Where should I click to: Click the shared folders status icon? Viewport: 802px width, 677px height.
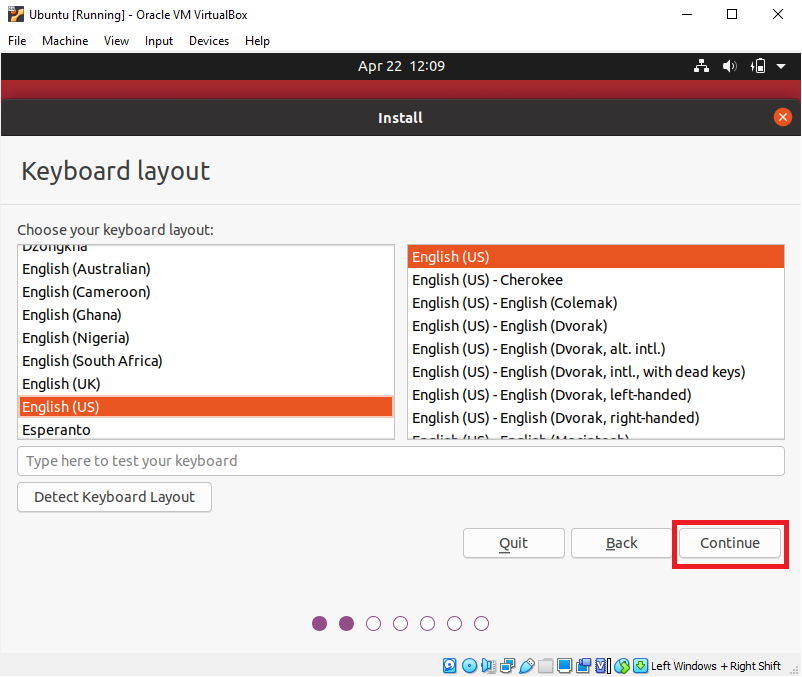pos(546,665)
